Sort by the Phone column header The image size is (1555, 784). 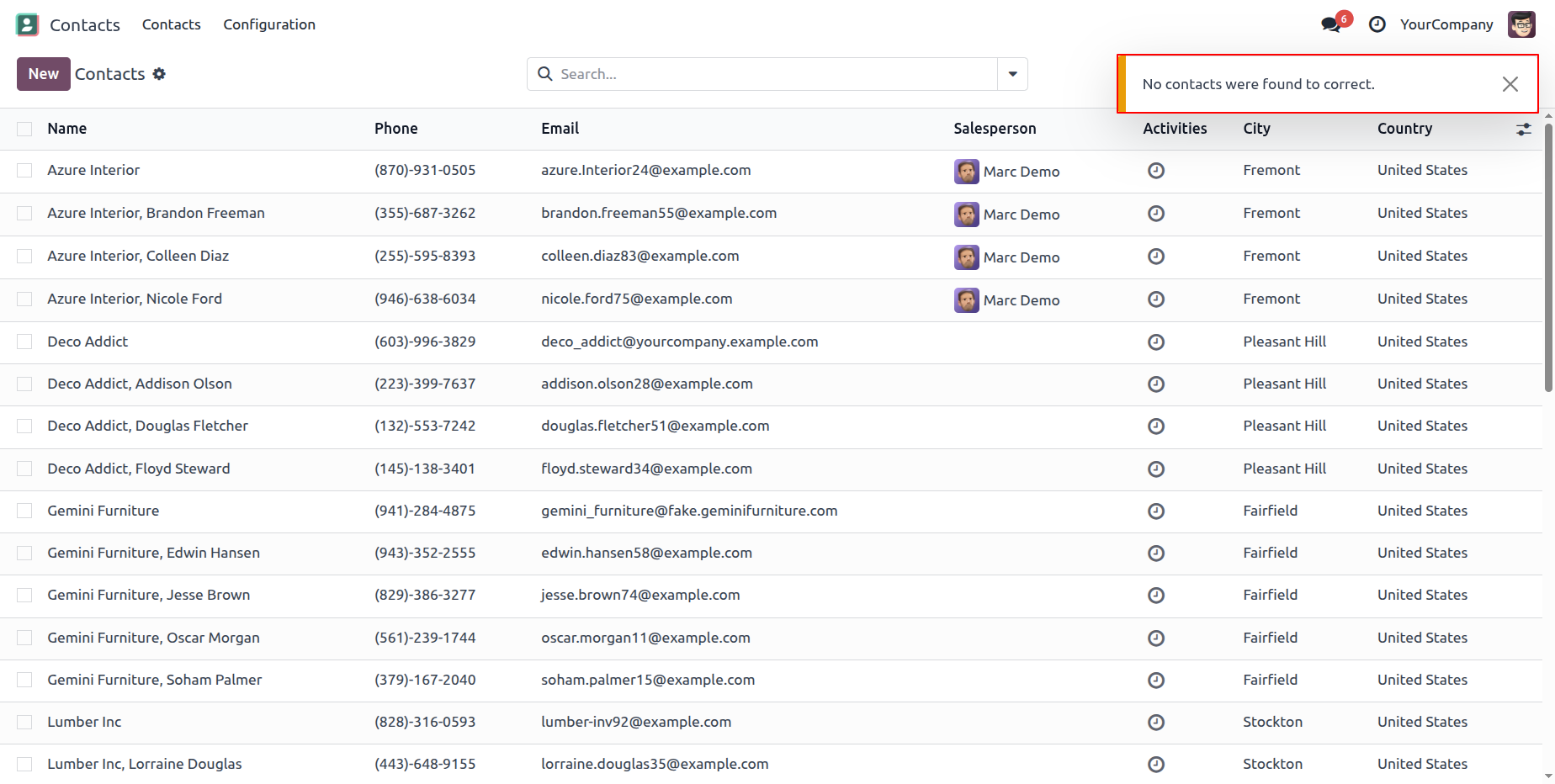[396, 129]
